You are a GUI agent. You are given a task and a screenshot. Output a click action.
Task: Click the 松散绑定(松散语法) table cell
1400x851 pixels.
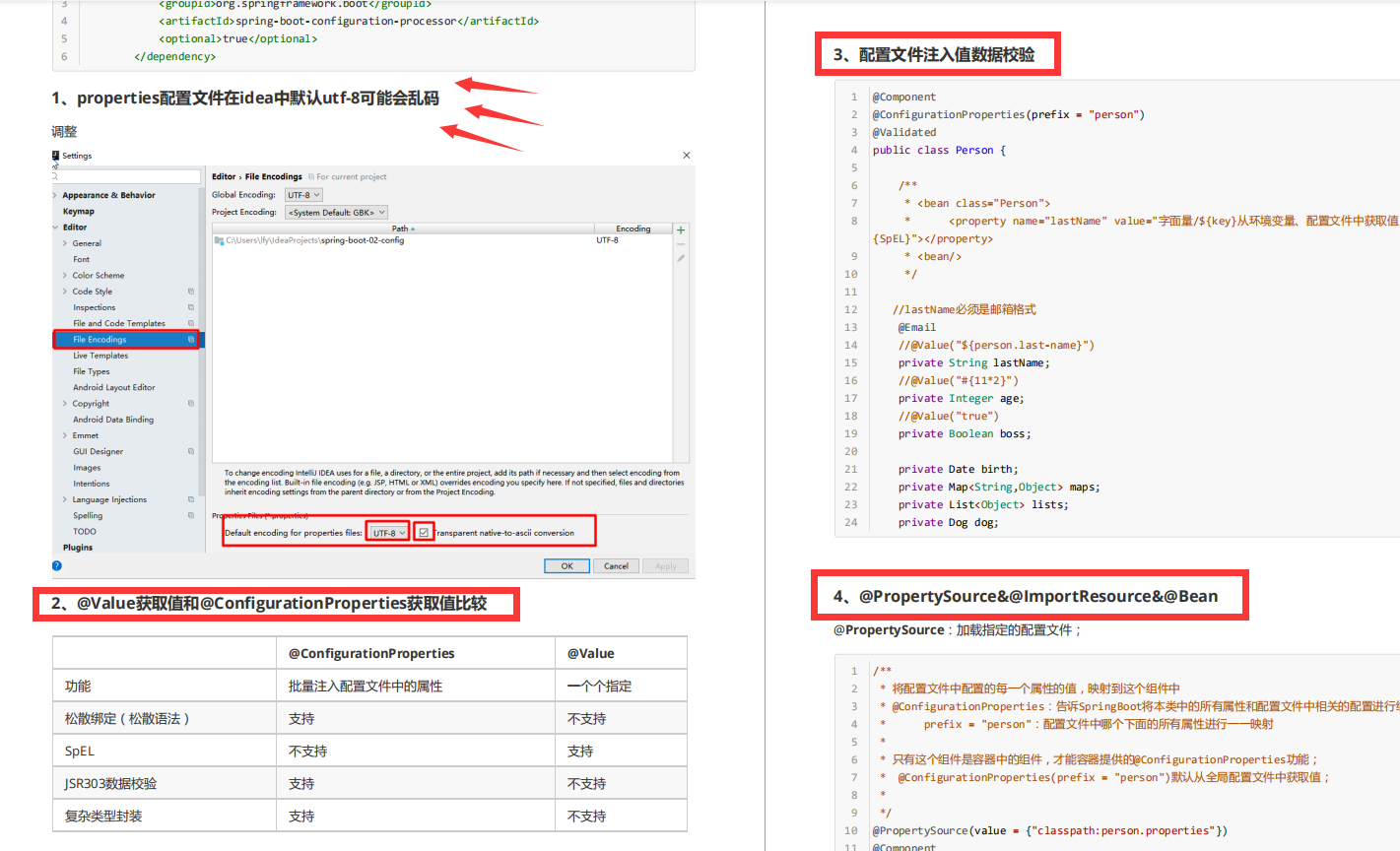[165, 719]
